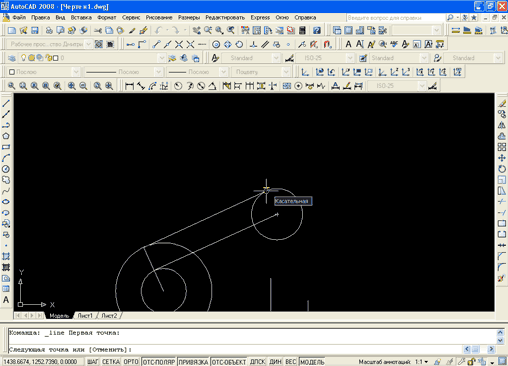This screenshot has height=366, width=508.
Task: Expand the layer list dropdown
Action: (161, 58)
